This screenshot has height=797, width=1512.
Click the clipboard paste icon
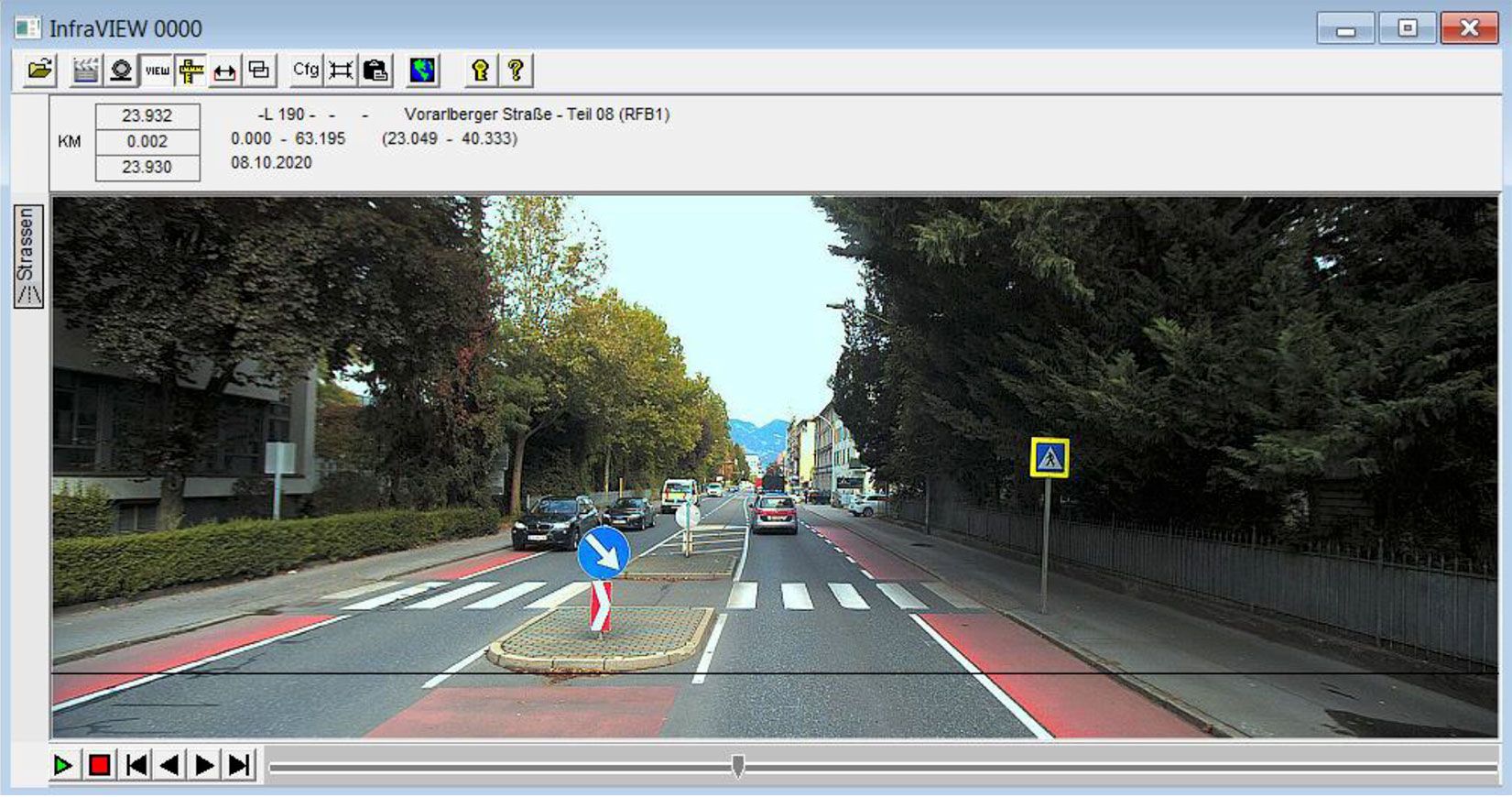point(375,71)
